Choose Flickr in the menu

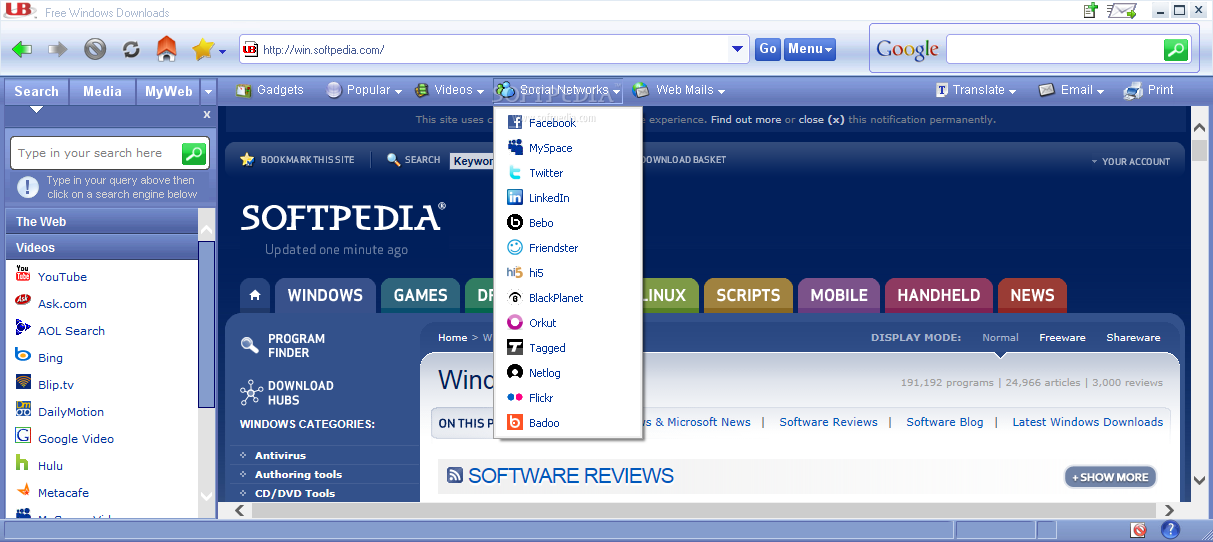(568, 398)
